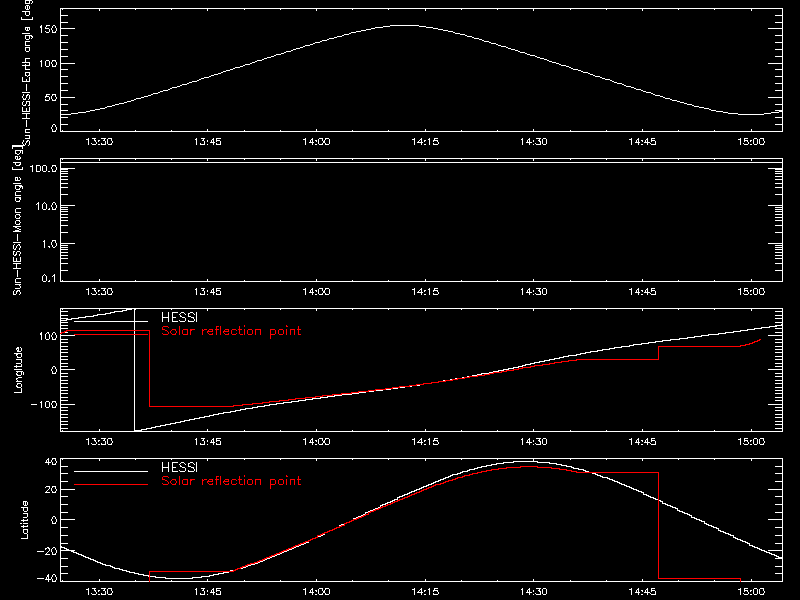Click 13:45 time label under Moon angle plot
Screen dimensions: 800x600
coord(208,292)
